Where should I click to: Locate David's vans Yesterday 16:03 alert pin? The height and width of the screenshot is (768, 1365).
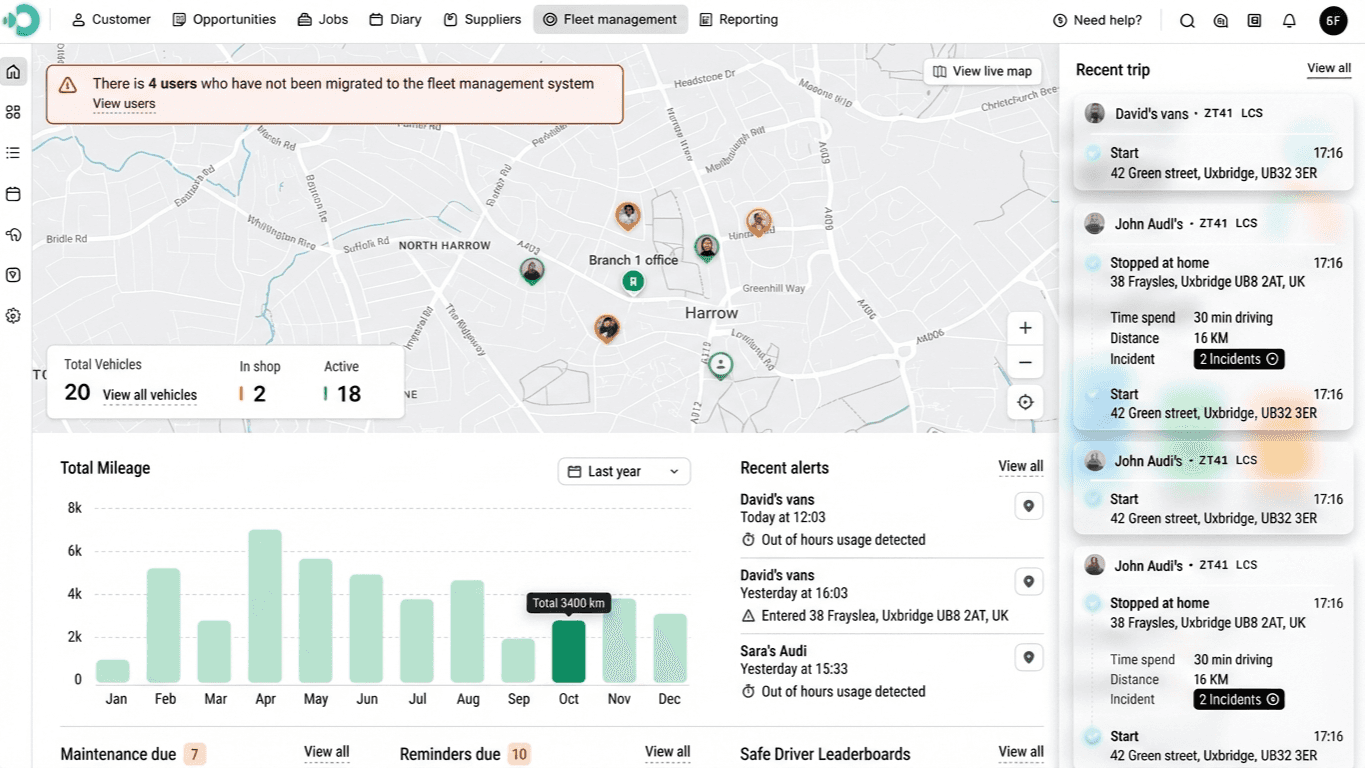coord(1029,582)
